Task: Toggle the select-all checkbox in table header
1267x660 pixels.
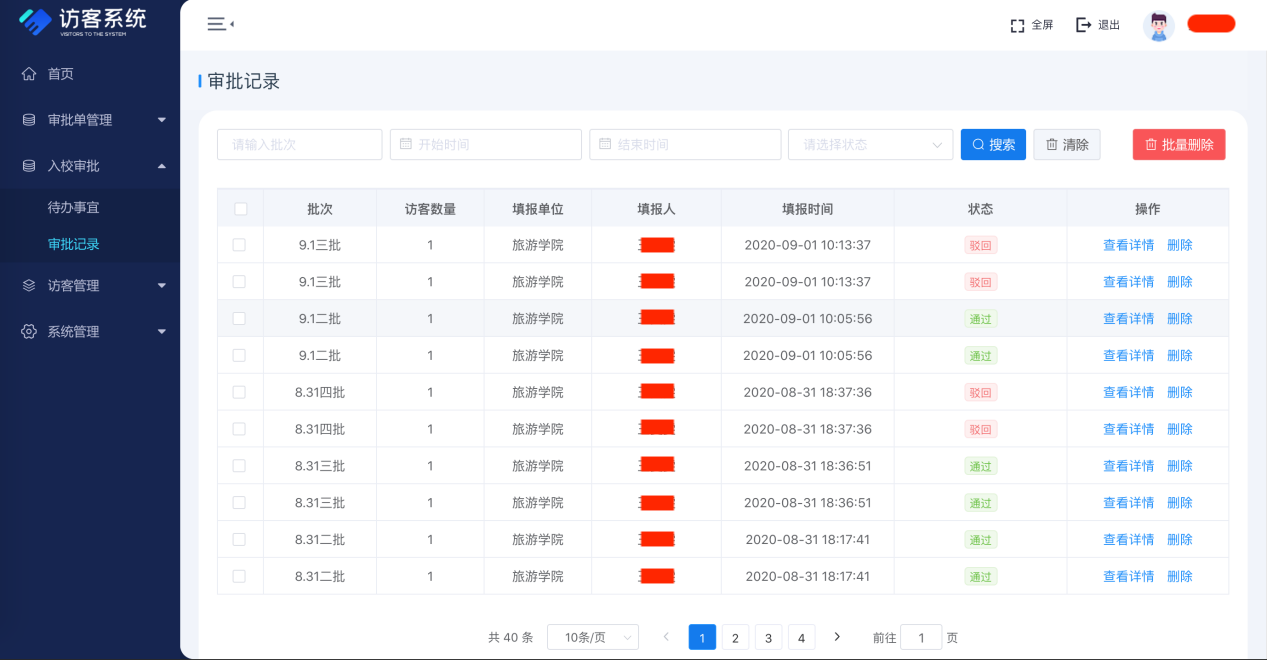Action: (x=240, y=209)
